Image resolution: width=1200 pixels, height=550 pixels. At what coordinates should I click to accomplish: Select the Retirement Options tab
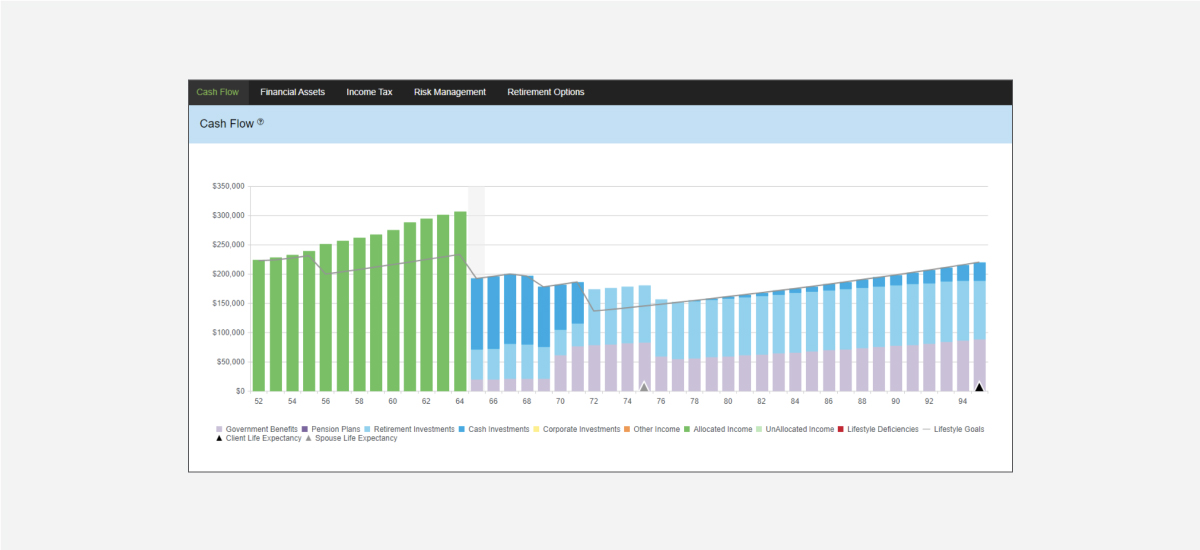point(545,92)
